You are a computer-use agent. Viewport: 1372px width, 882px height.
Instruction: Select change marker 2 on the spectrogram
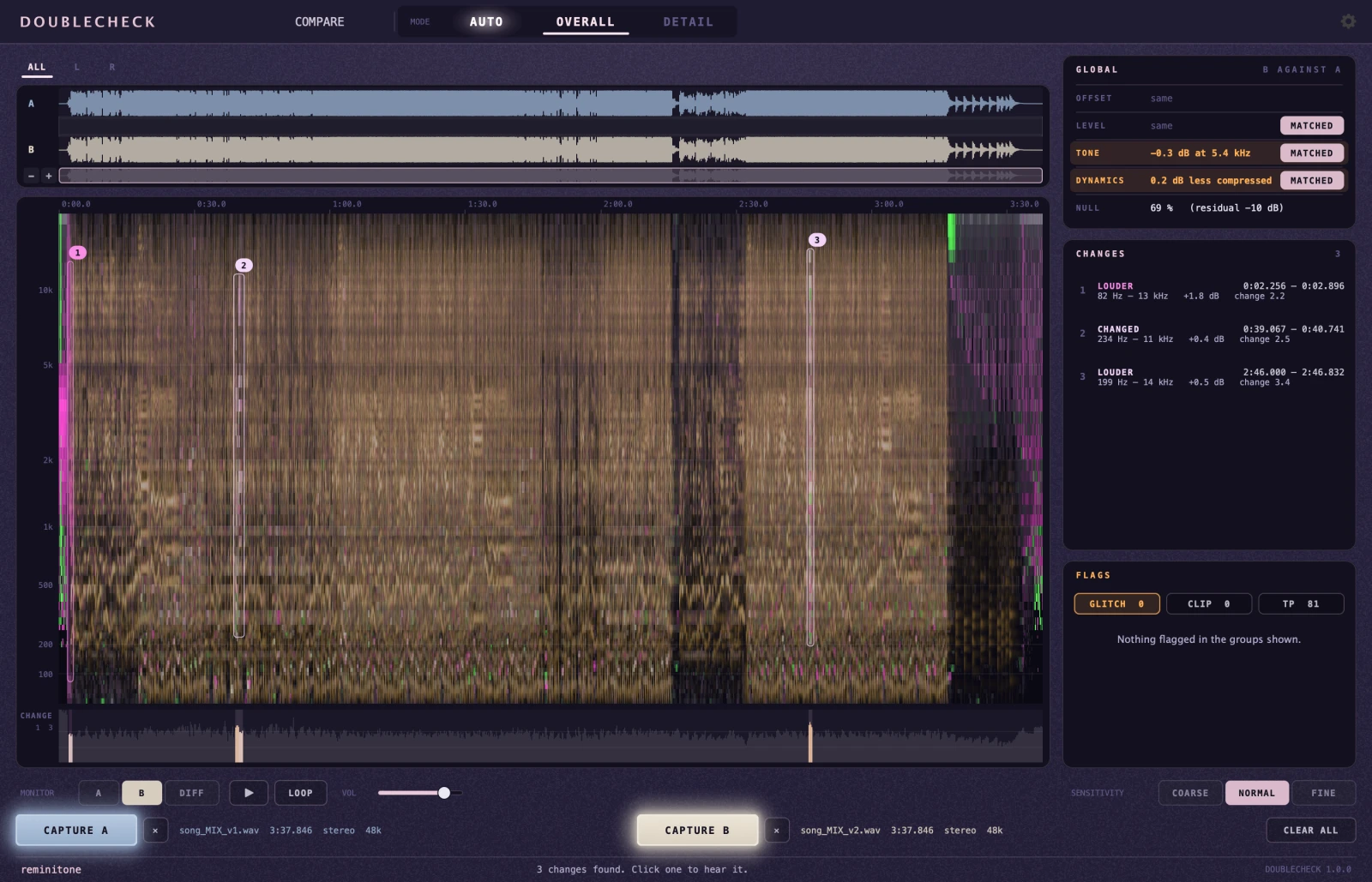[x=244, y=266]
